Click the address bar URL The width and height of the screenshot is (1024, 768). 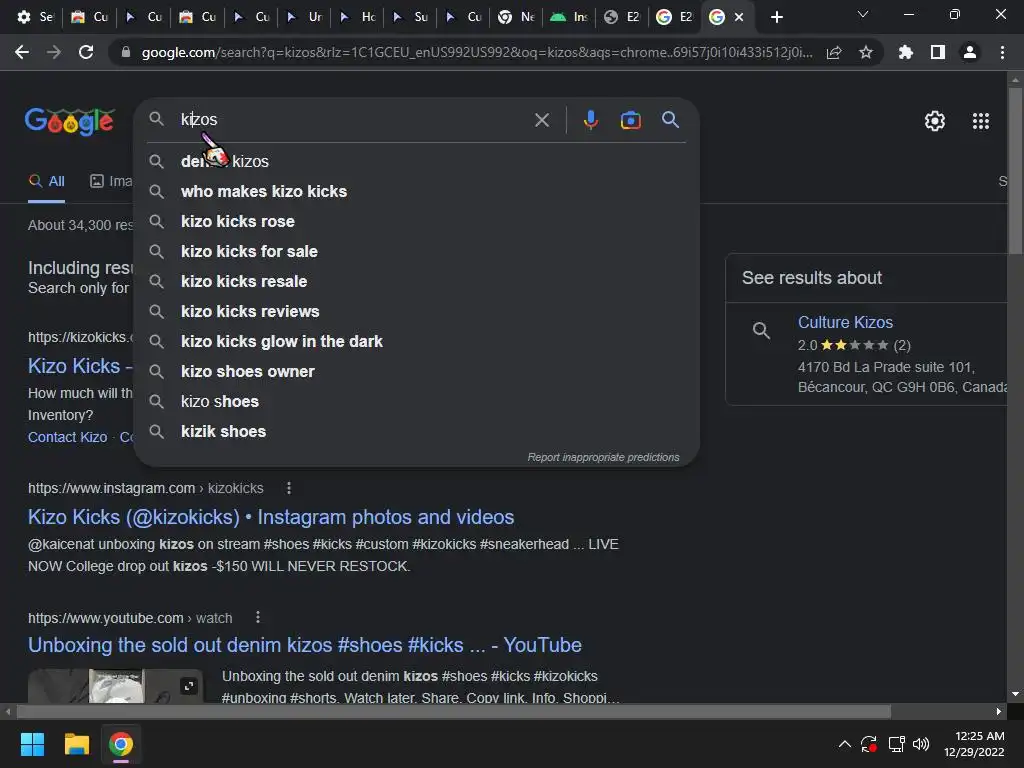(477, 52)
